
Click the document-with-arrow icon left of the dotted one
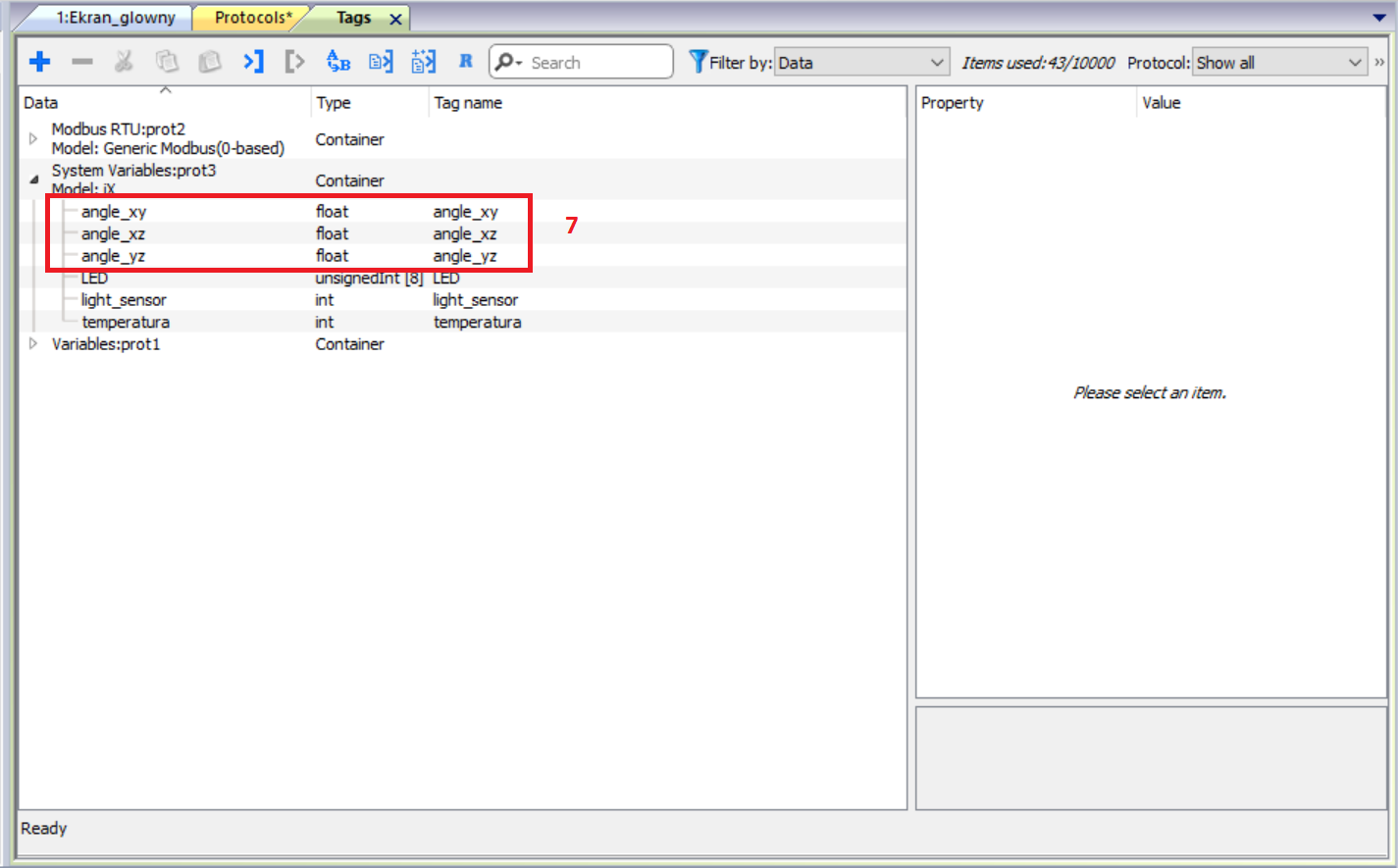[381, 62]
